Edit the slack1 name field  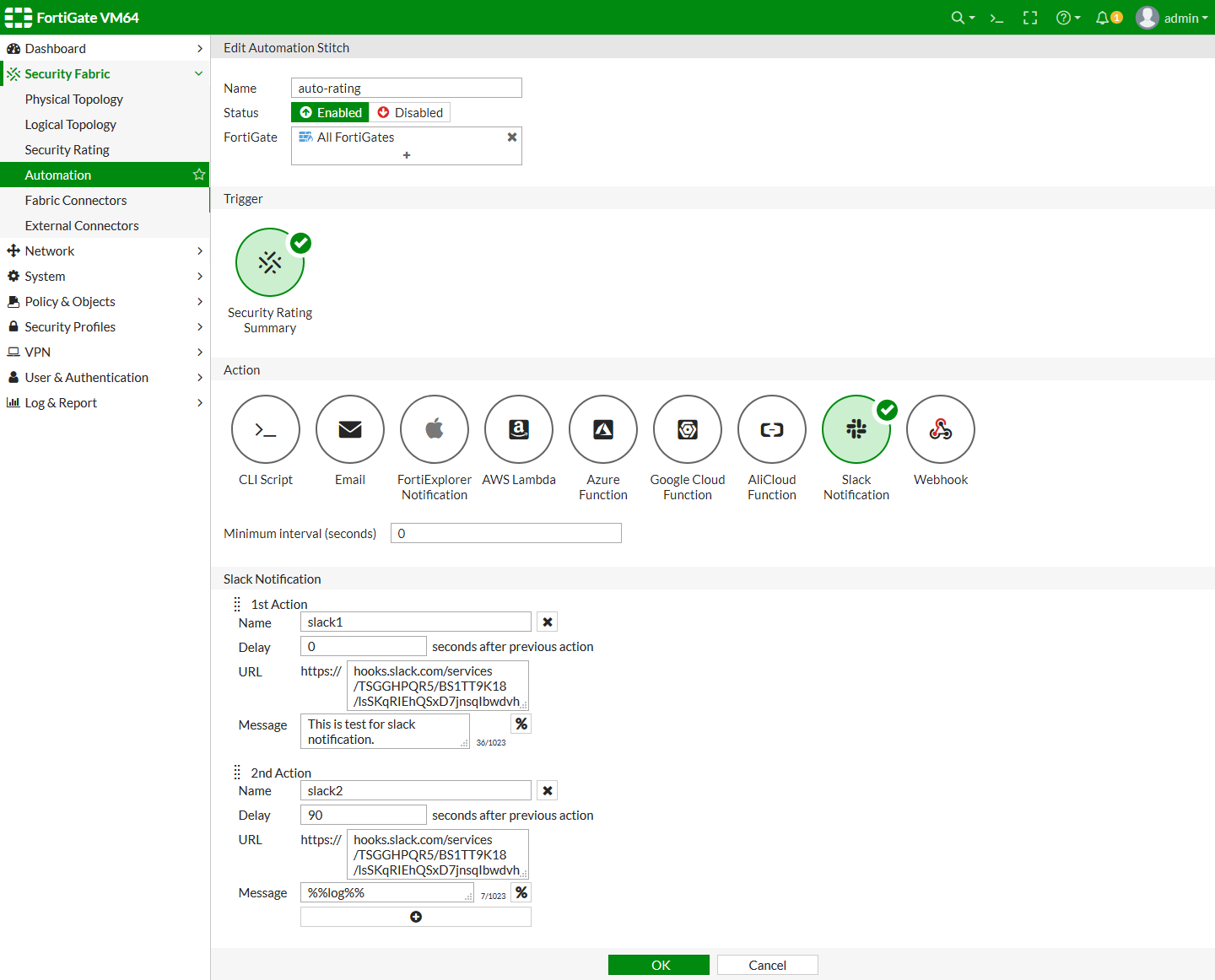[416, 622]
